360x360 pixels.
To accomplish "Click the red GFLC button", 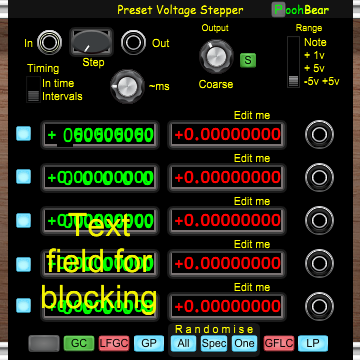I will coord(279,343).
